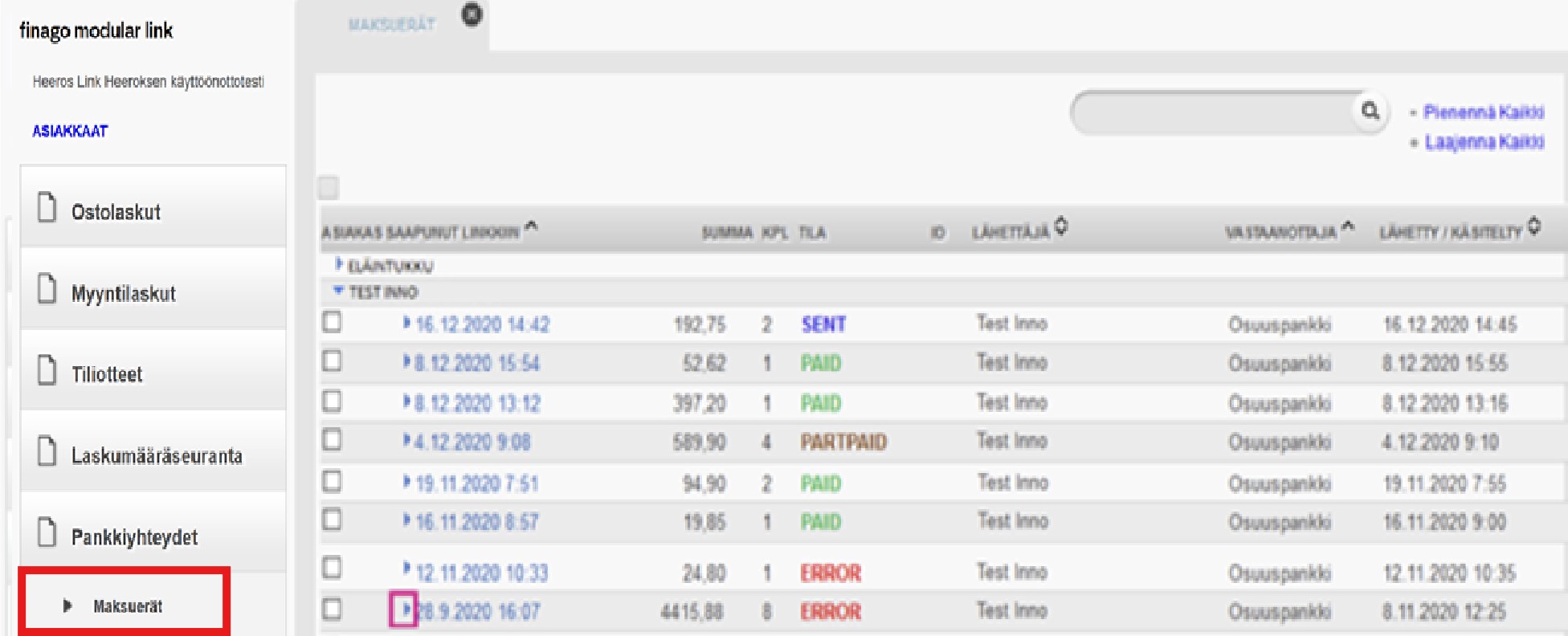Click ERROR status in 28.9.2020 row
Image resolution: width=1568 pixels, height=636 pixels.
[831, 612]
